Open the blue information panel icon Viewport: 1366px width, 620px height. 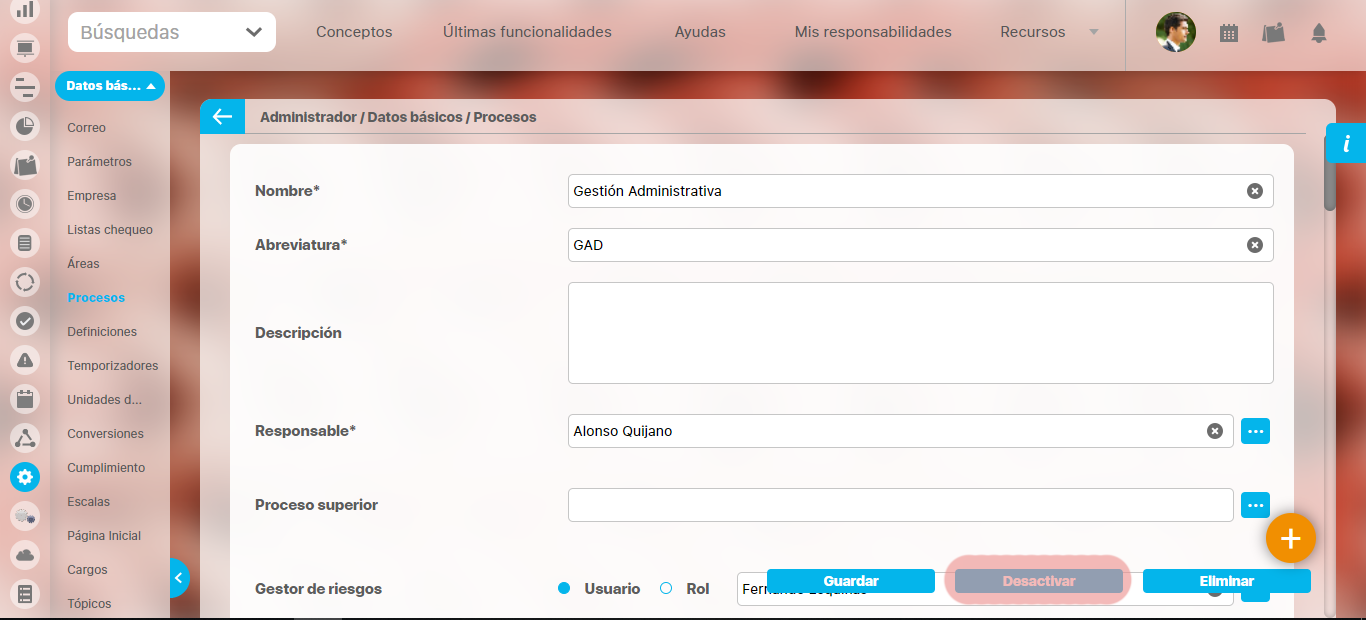1346,144
